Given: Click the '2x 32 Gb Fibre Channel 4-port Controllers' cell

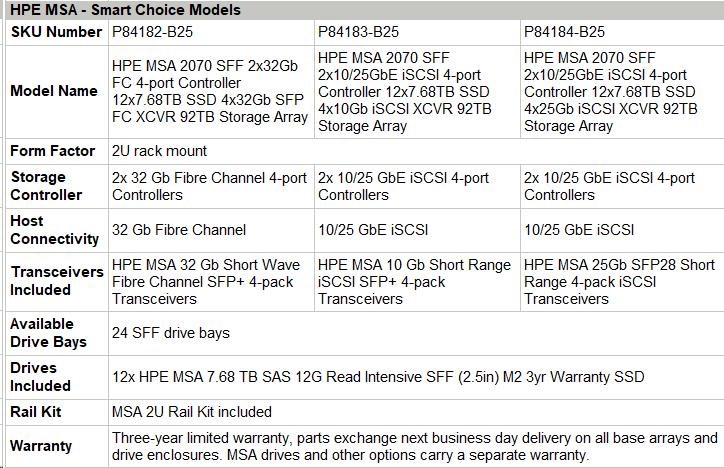Looking at the screenshot, I should (x=209, y=186).
